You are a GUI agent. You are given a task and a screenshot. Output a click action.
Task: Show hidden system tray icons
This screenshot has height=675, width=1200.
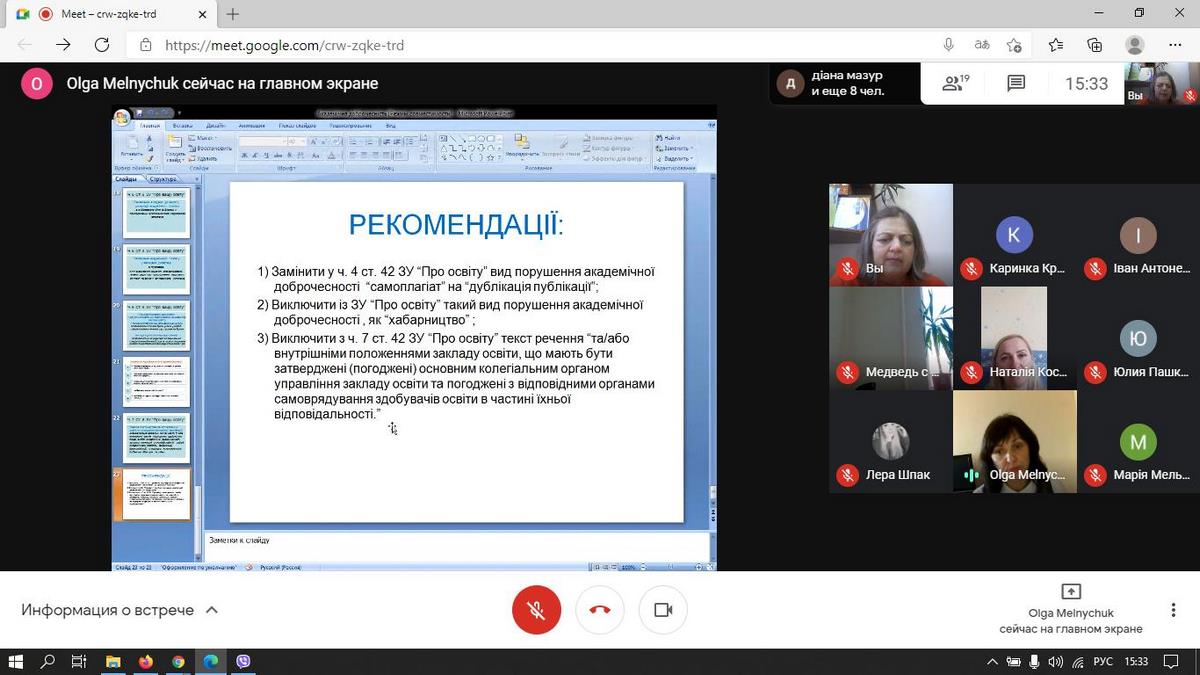(x=992, y=662)
